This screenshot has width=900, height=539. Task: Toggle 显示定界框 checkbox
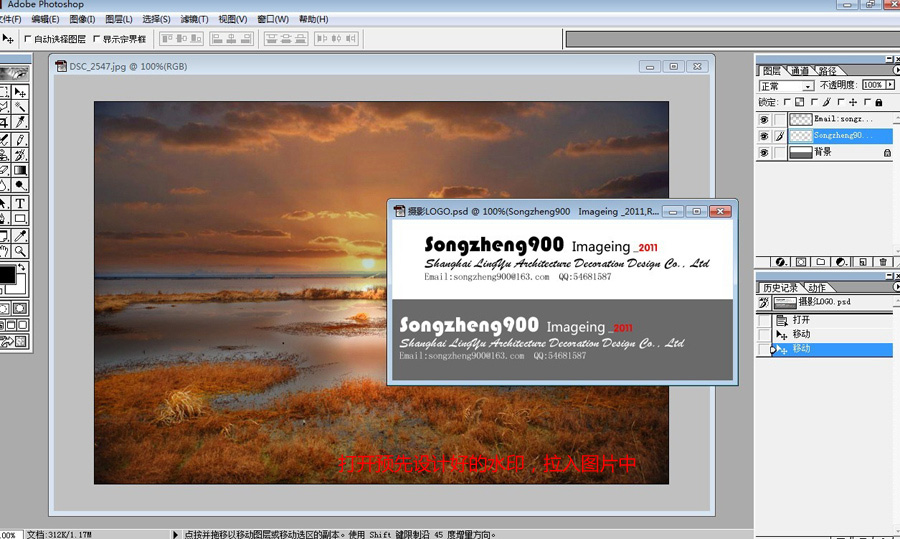click(96, 39)
